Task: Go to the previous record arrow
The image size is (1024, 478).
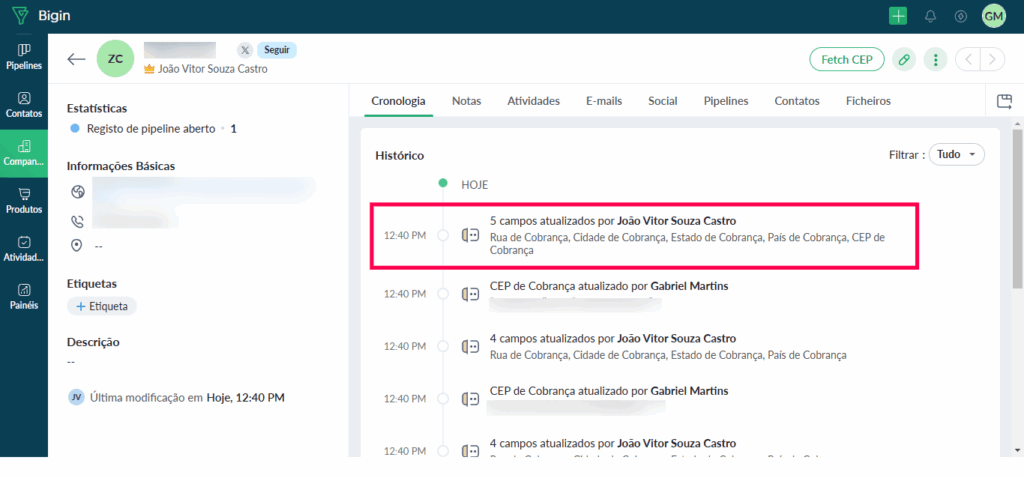Action: click(968, 60)
